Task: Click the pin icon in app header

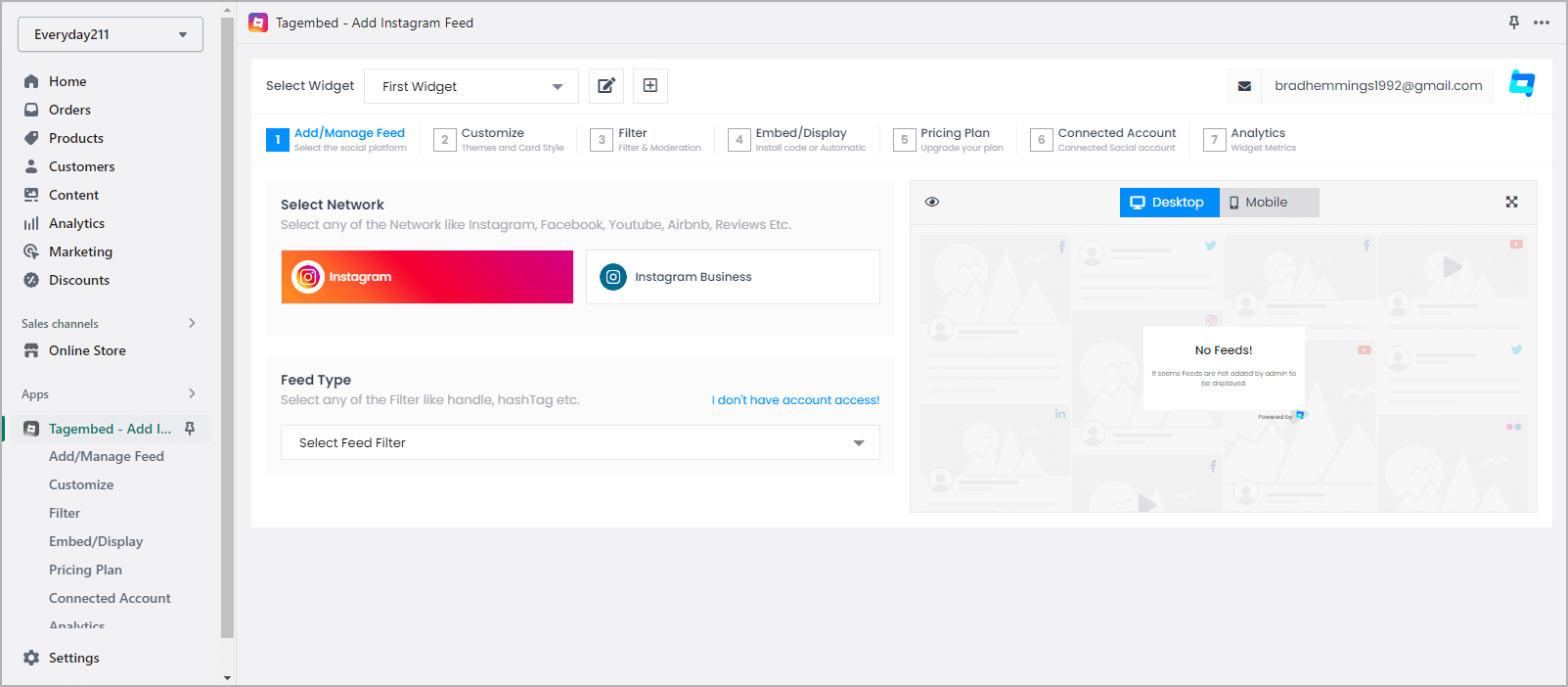Action: click(1514, 23)
